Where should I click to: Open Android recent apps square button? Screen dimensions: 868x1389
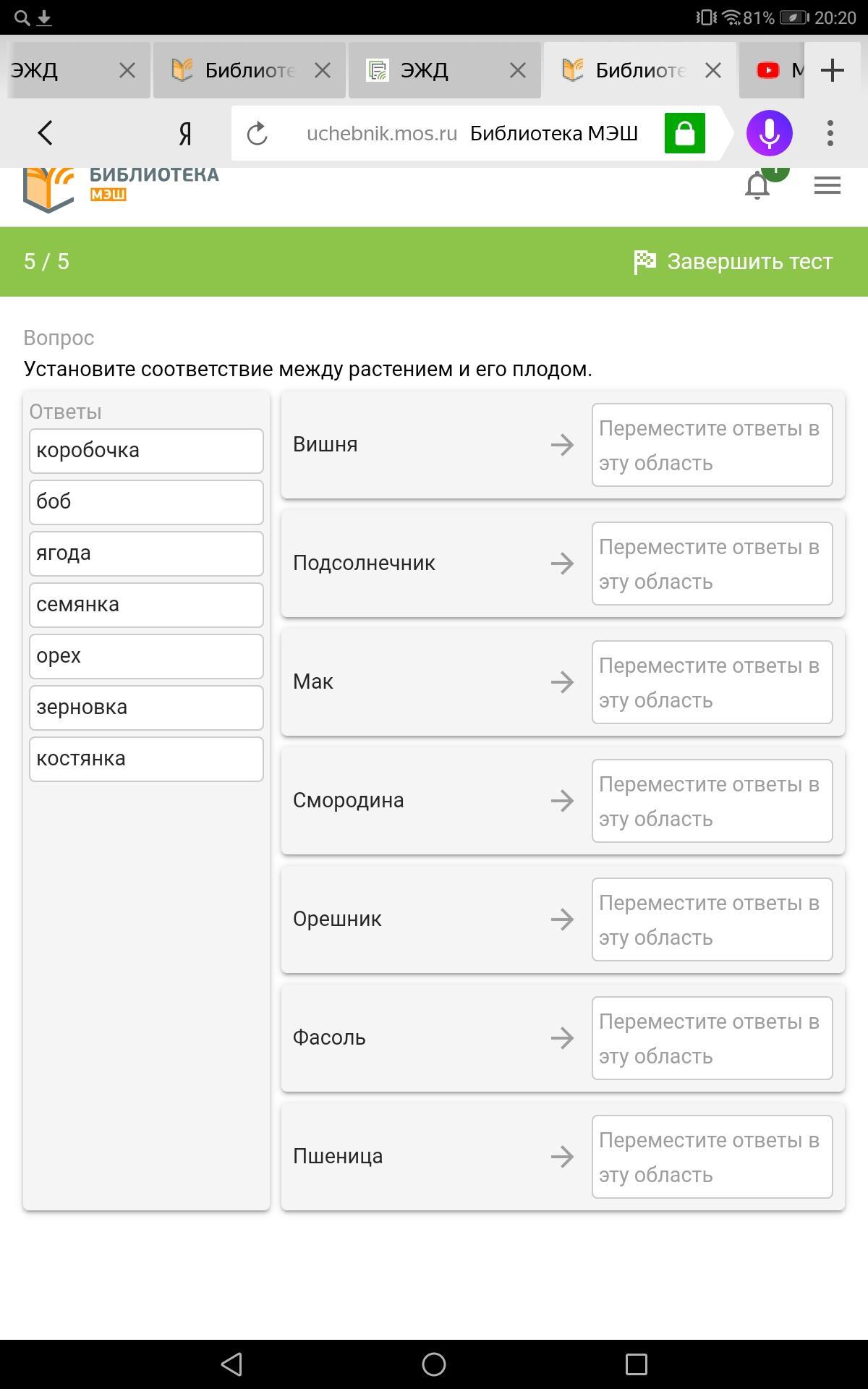tap(636, 1364)
